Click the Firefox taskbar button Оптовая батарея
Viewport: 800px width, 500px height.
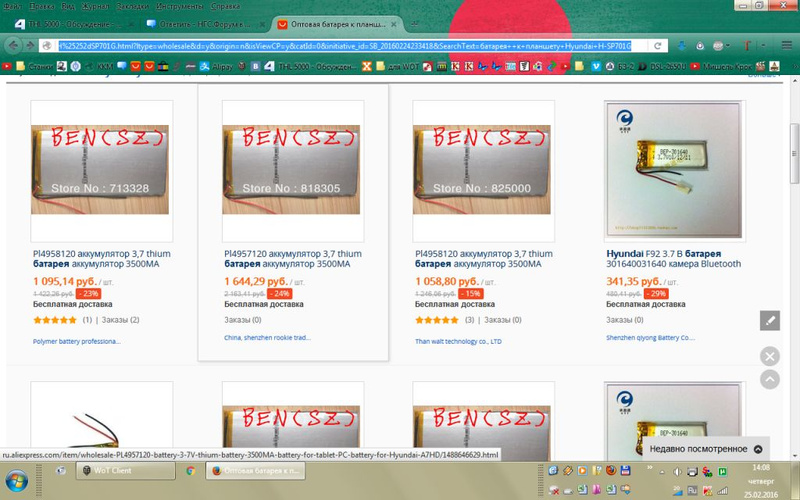click(256, 470)
